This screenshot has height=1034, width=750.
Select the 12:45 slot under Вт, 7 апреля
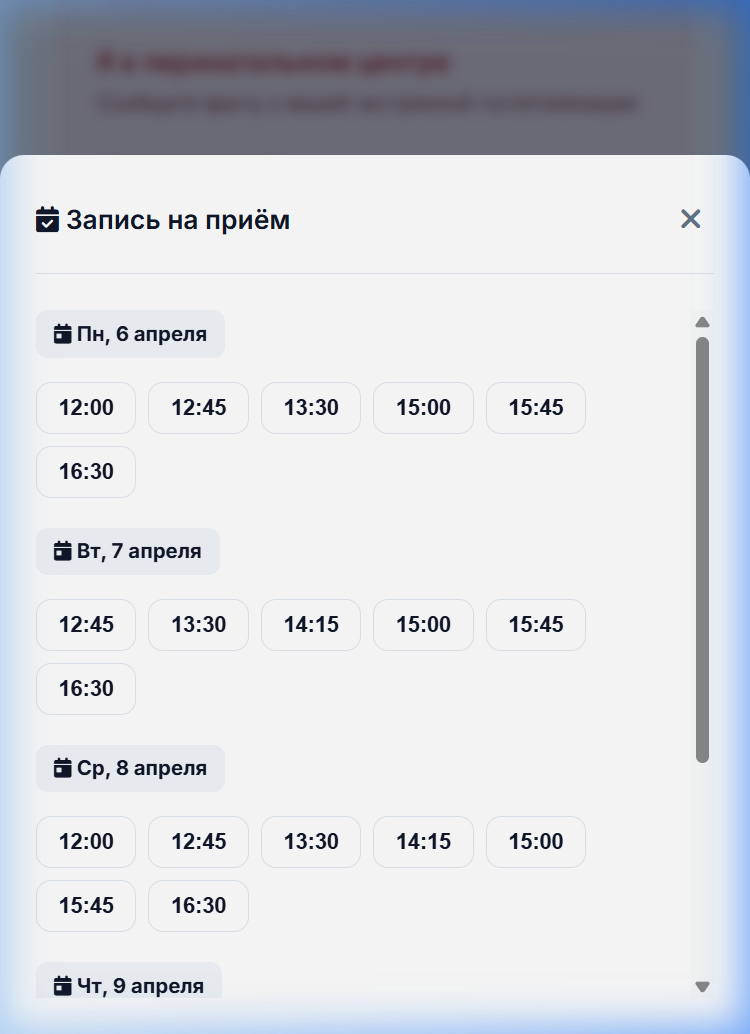point(85,624)
